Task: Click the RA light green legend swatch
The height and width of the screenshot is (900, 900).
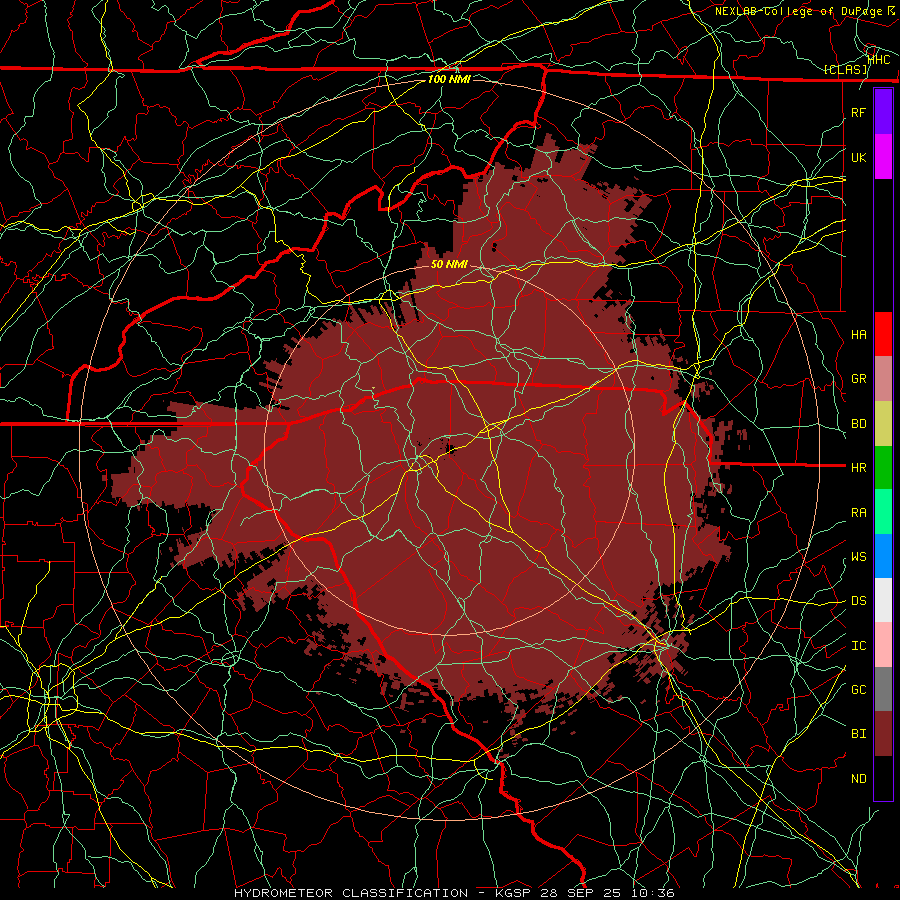Action: (883, 512)
